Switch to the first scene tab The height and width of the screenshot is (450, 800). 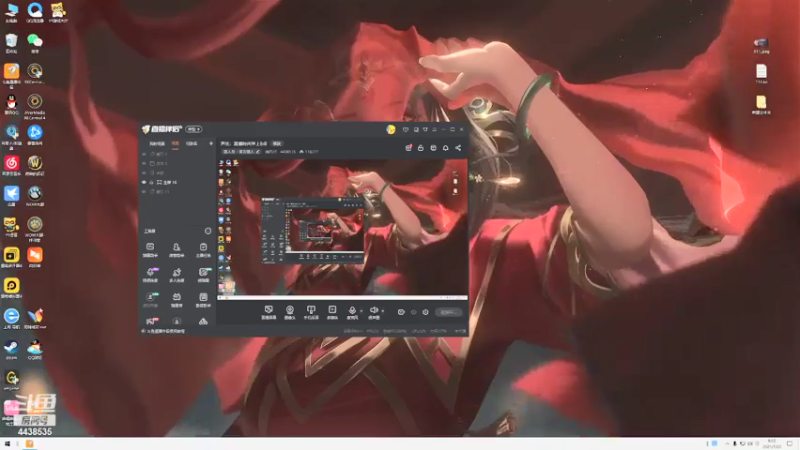pyautogui.click(x=157, y=144)
